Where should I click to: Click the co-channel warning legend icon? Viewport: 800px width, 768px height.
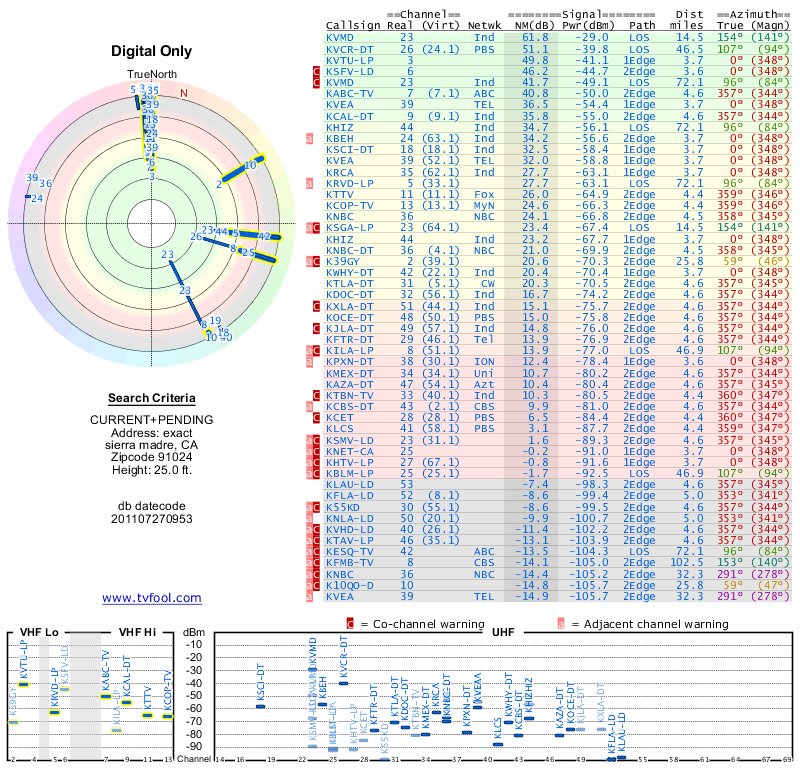(x=350, y=624)
